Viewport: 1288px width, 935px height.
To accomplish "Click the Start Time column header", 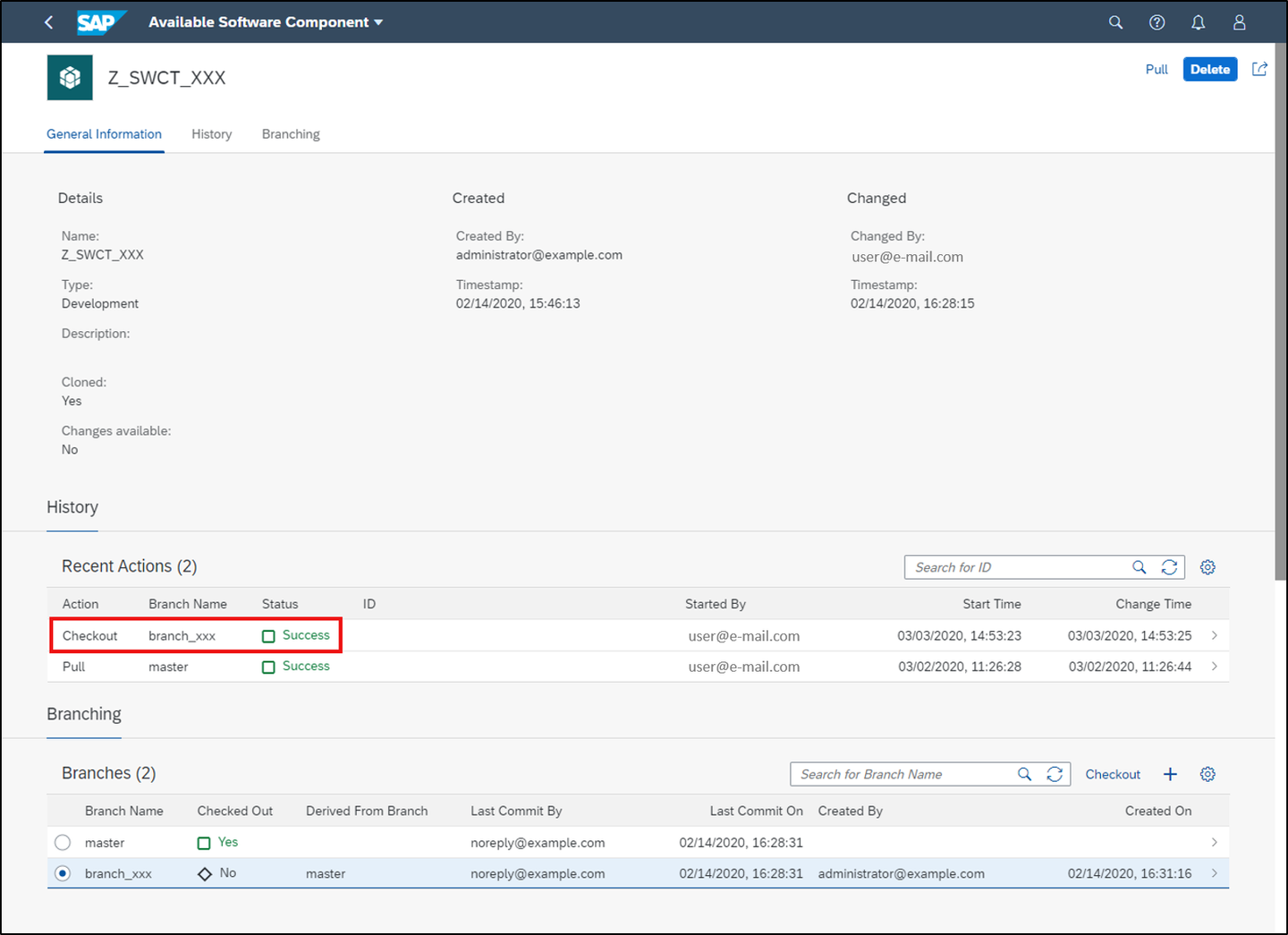I will [992, 604].
